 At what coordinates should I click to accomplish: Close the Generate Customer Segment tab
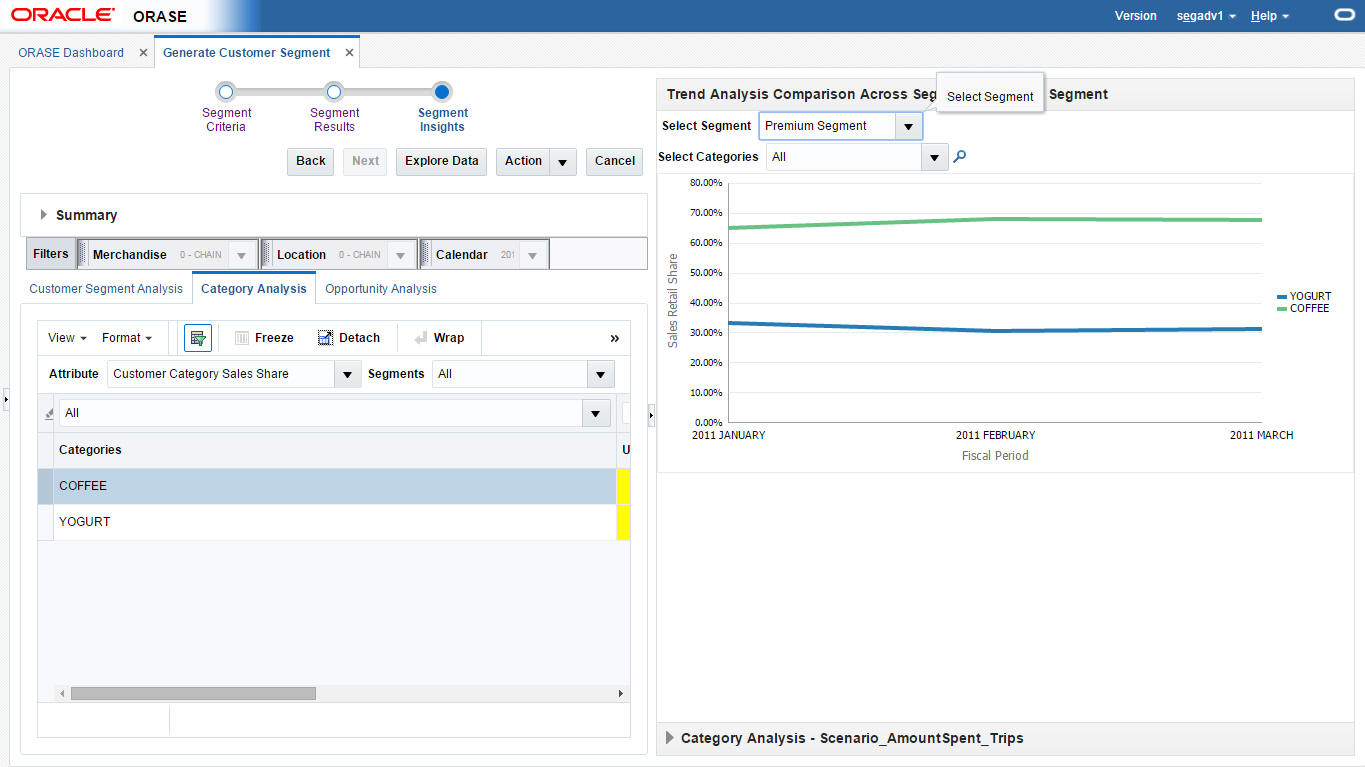[349, 53]
